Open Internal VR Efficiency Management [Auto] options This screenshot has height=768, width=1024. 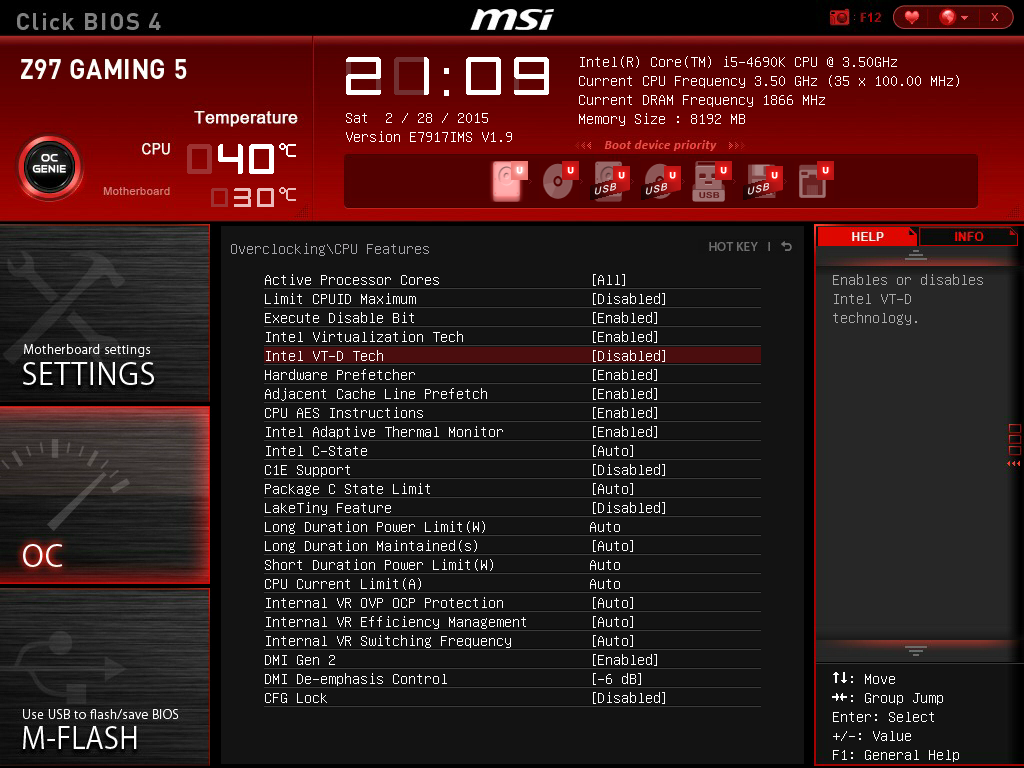point(613,622)
